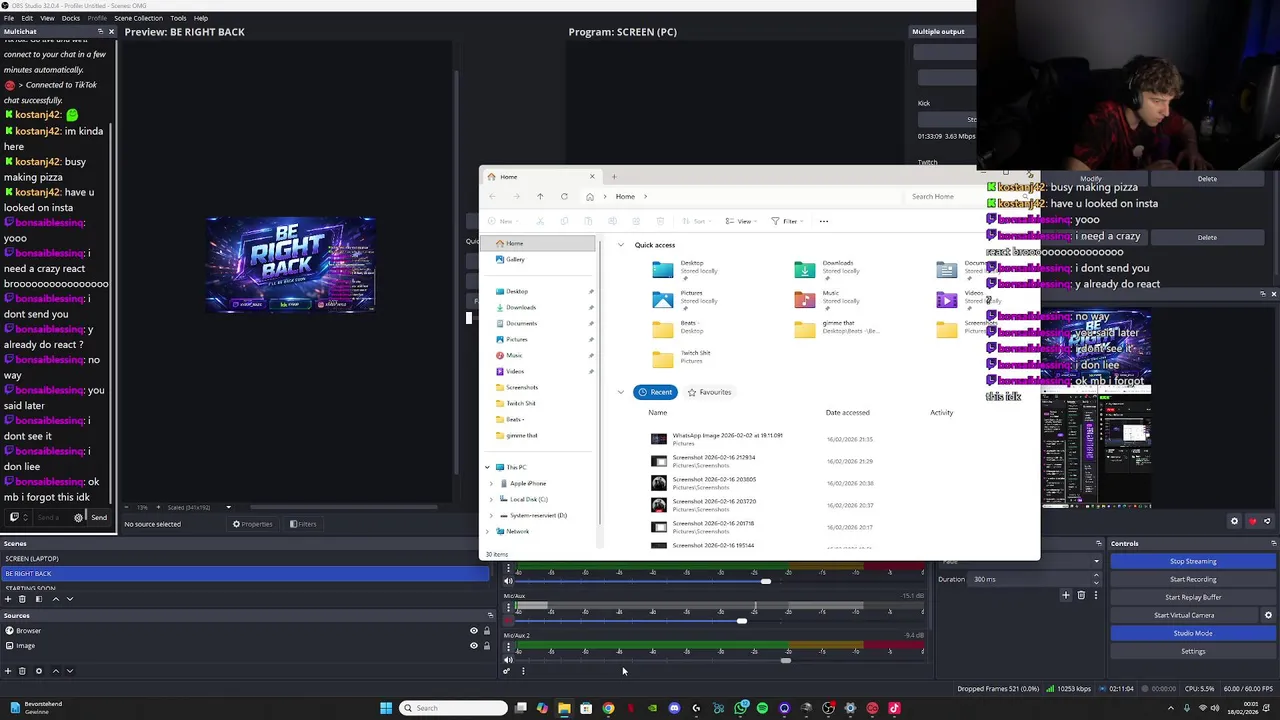Screen dimensions: 1280x720
Task: Open transition type dropdown
Action: tap(1096, 562)
